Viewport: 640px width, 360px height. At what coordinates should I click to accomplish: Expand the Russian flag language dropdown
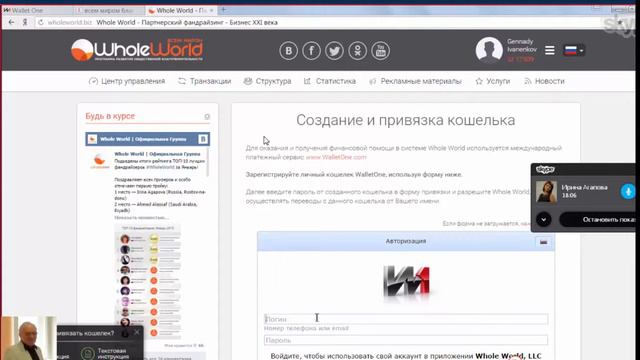573,50
